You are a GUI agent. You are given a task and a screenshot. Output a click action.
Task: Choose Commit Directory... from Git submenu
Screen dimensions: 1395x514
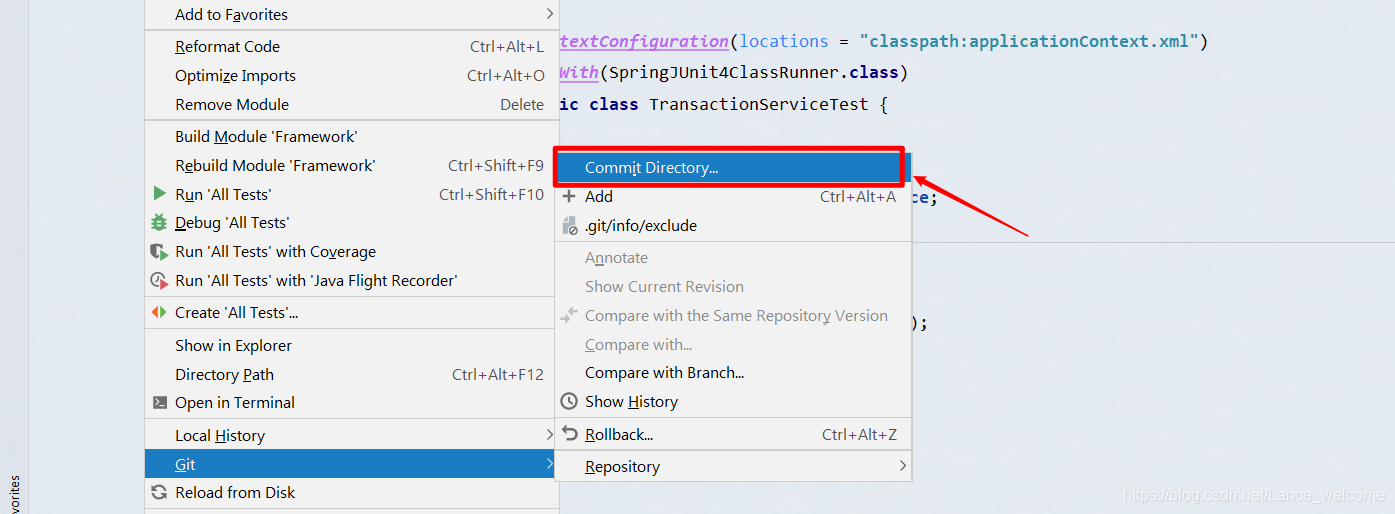(731, 168)
